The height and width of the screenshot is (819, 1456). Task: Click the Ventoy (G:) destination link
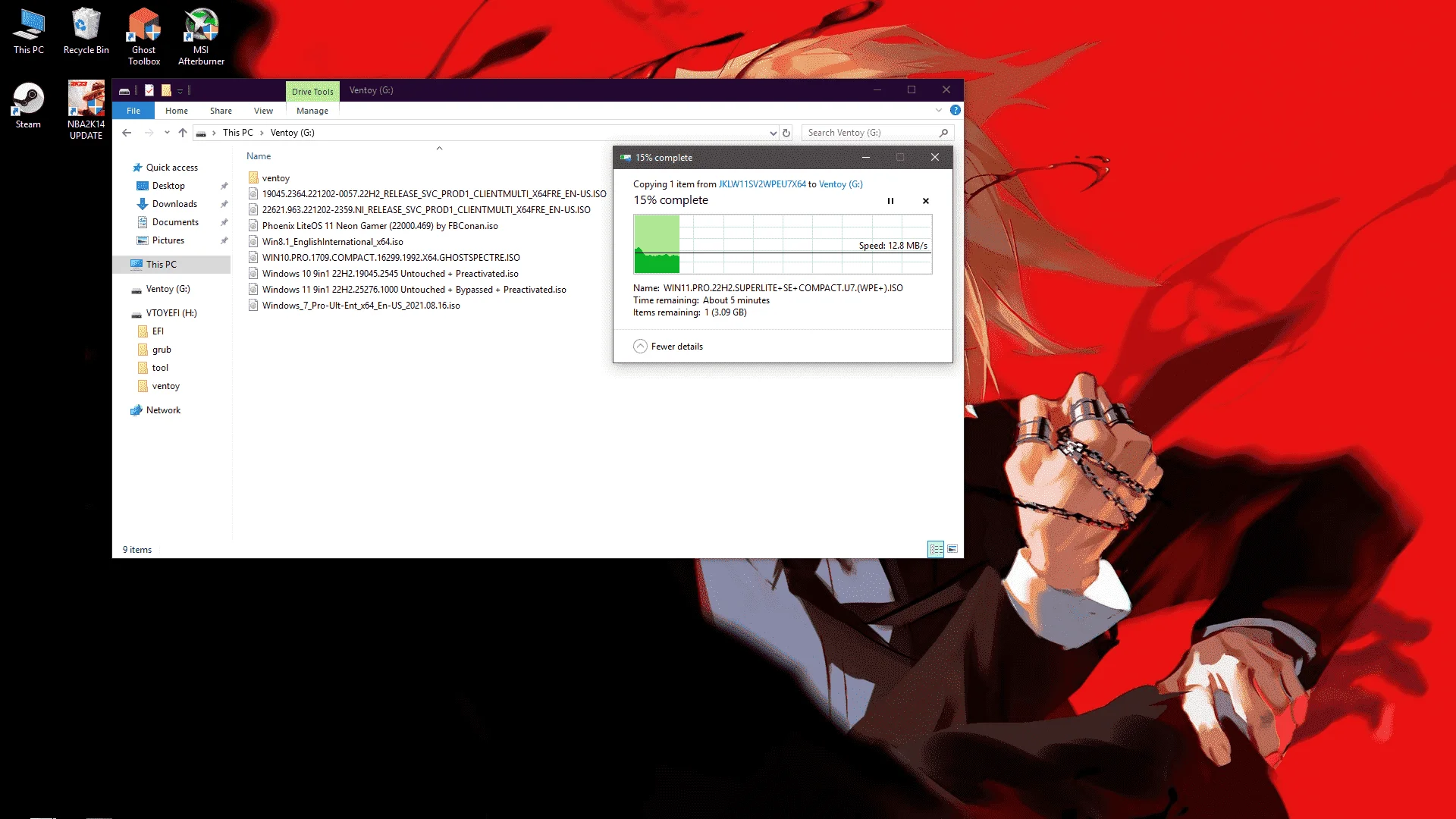click(x=840, y=184)
